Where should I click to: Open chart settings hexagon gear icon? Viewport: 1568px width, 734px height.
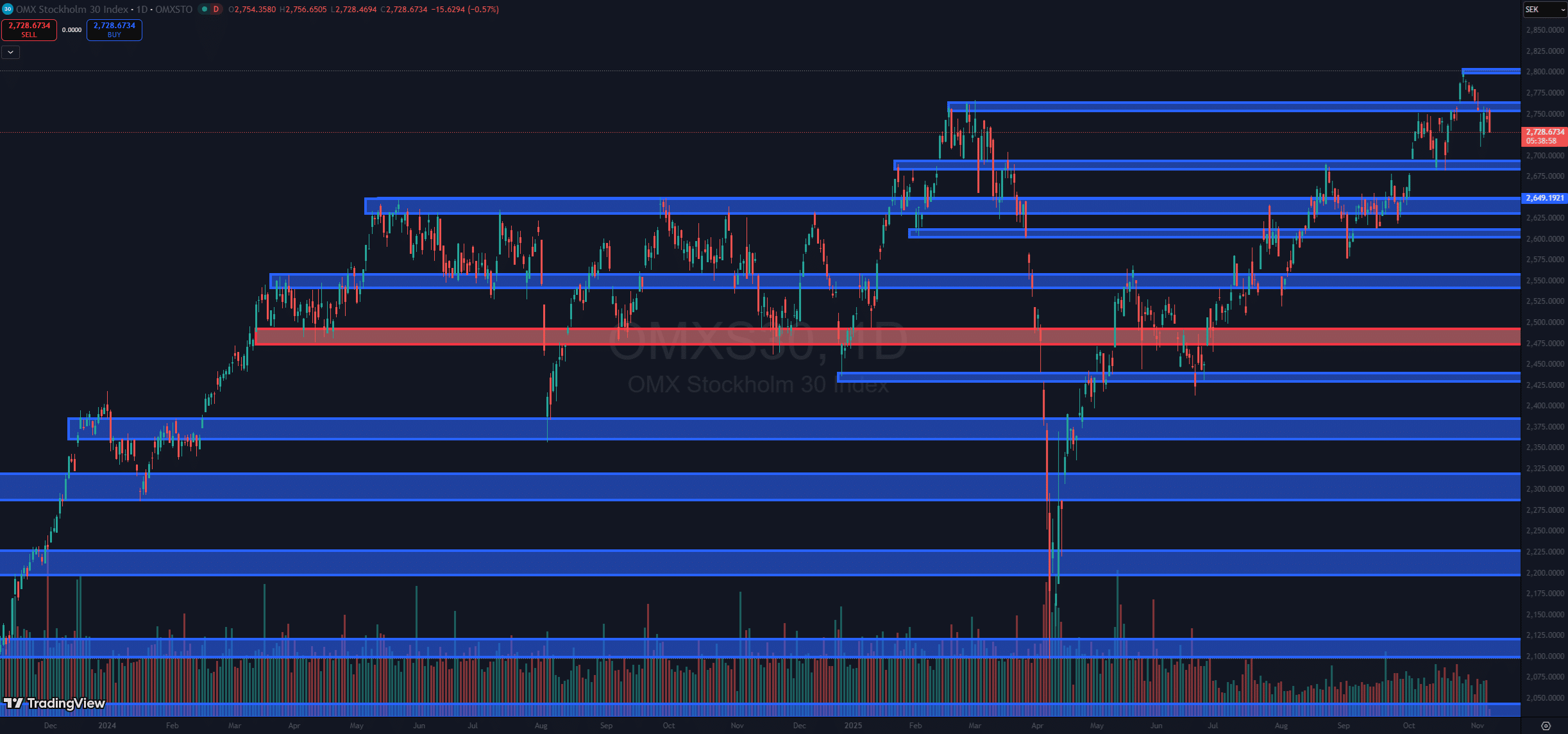click(x=1546, y=726)
